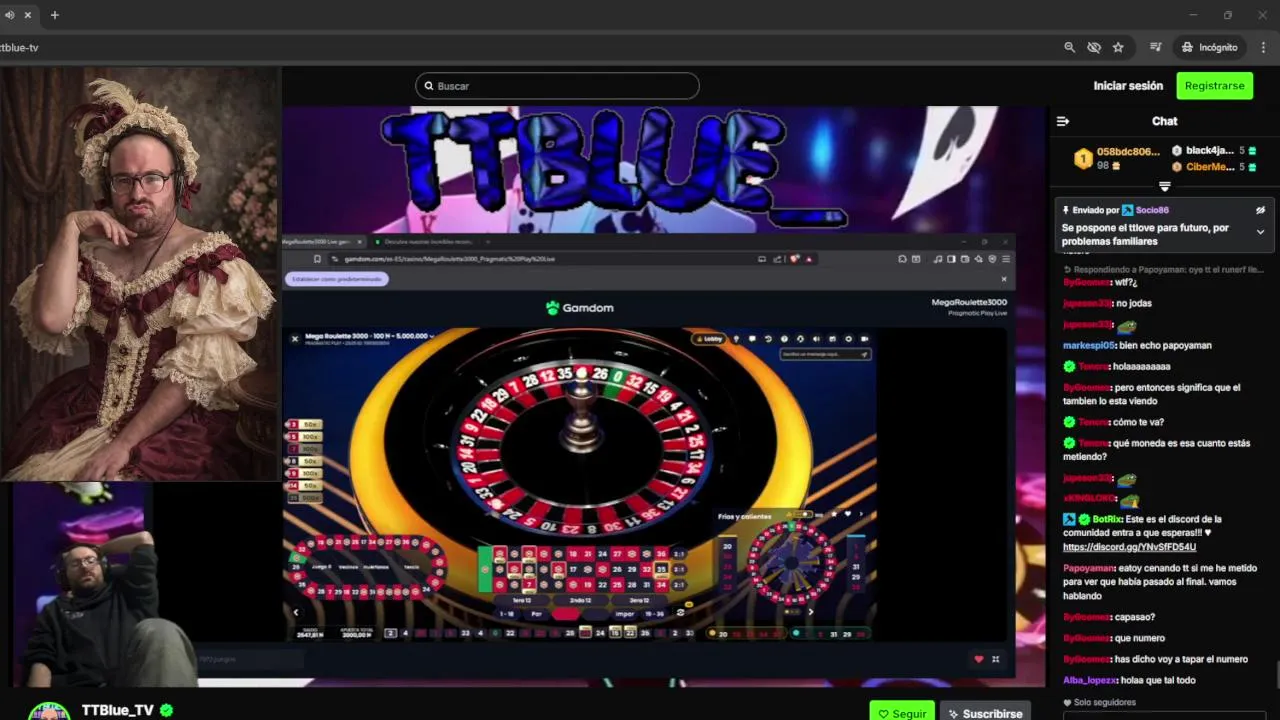Close the current browser tab
Screen dimensions: 1280x720
click(27, 15)
